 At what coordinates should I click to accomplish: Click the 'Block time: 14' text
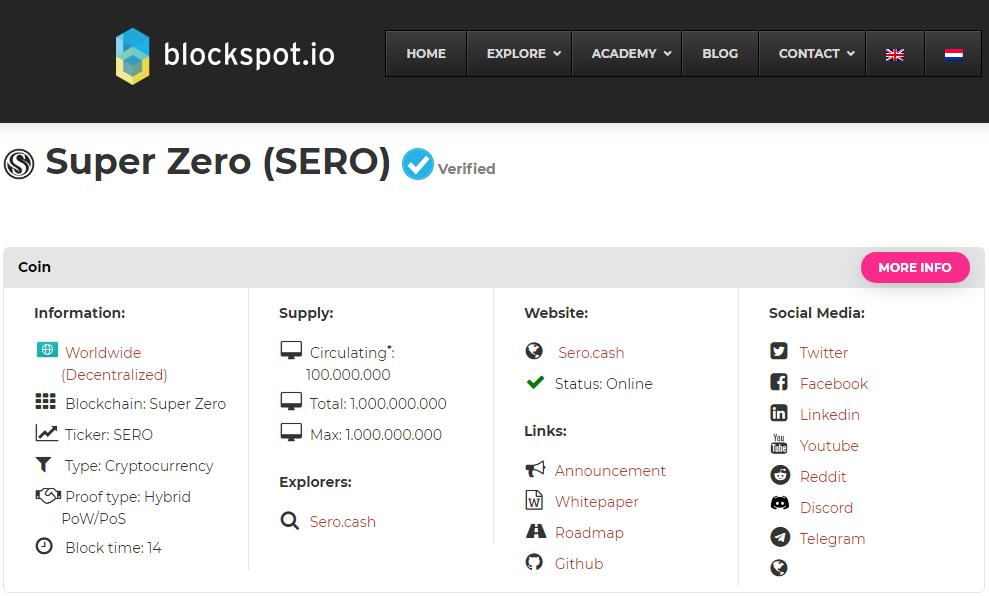[114, 547]
